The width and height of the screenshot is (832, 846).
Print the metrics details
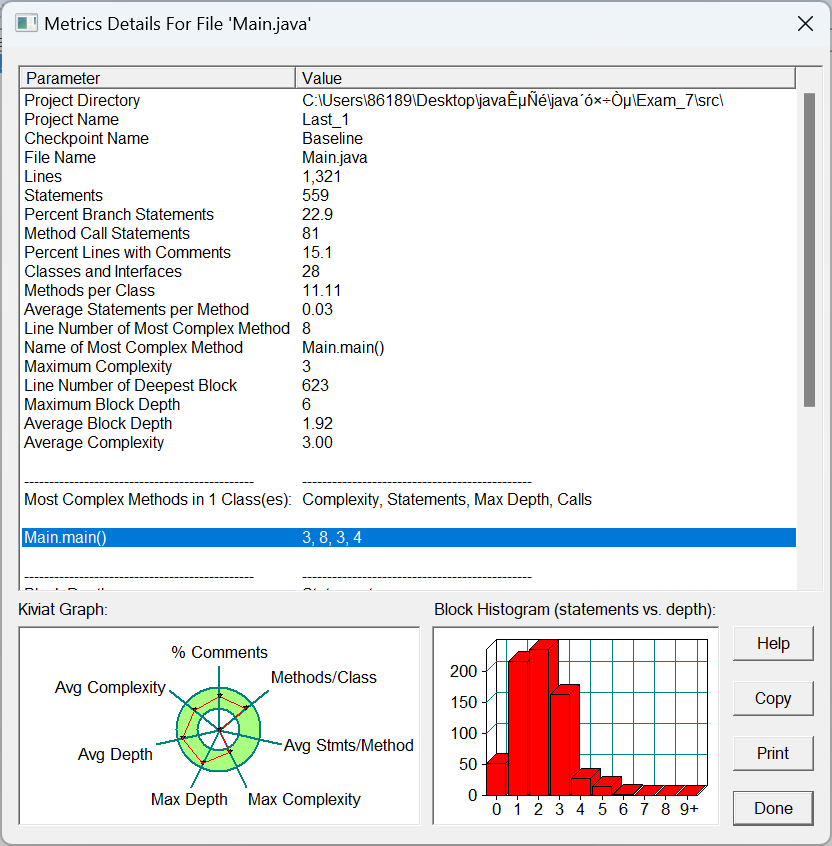click(x=773, y=753)
